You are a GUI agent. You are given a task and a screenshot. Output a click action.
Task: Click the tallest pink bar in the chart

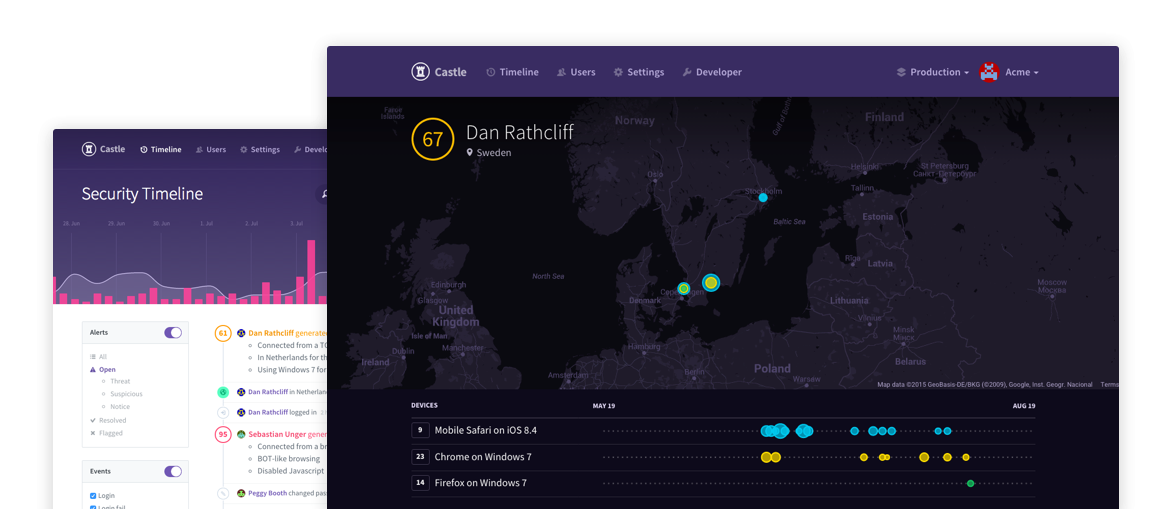click(x=311, y=272)
